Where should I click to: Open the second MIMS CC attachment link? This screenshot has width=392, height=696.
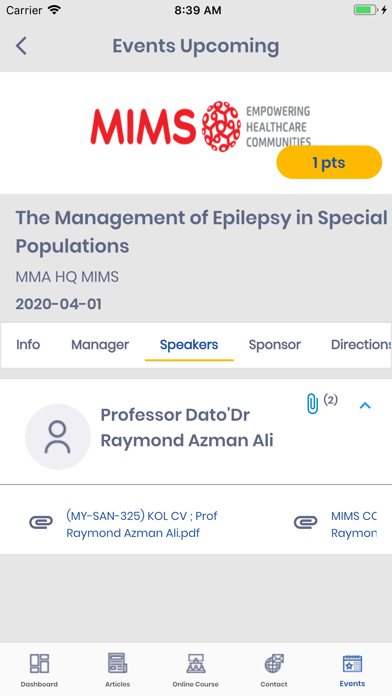(354, 524)
